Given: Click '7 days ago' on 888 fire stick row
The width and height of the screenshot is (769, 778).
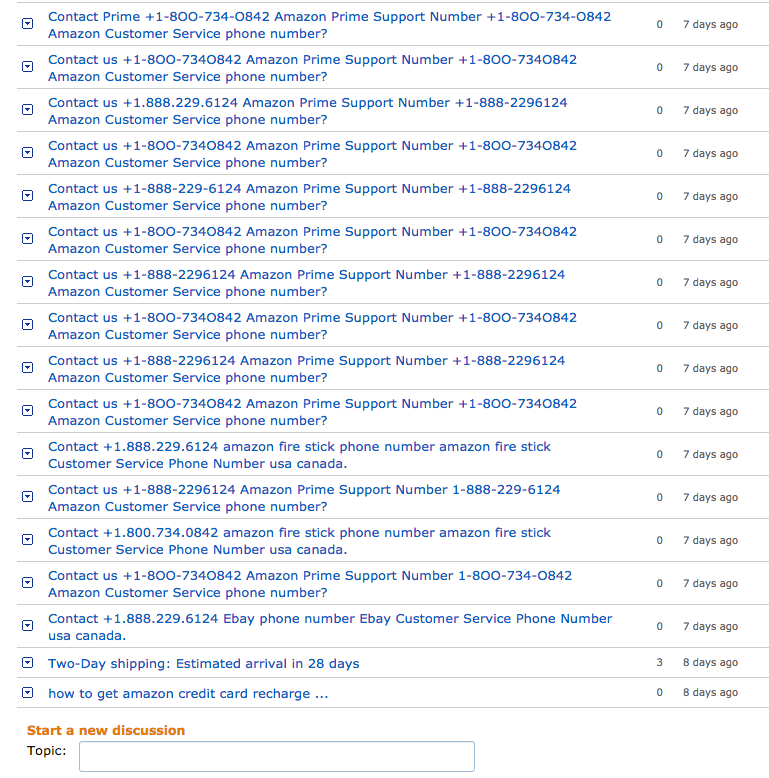Looking at the screenshot, I should (x=710, y=454).
